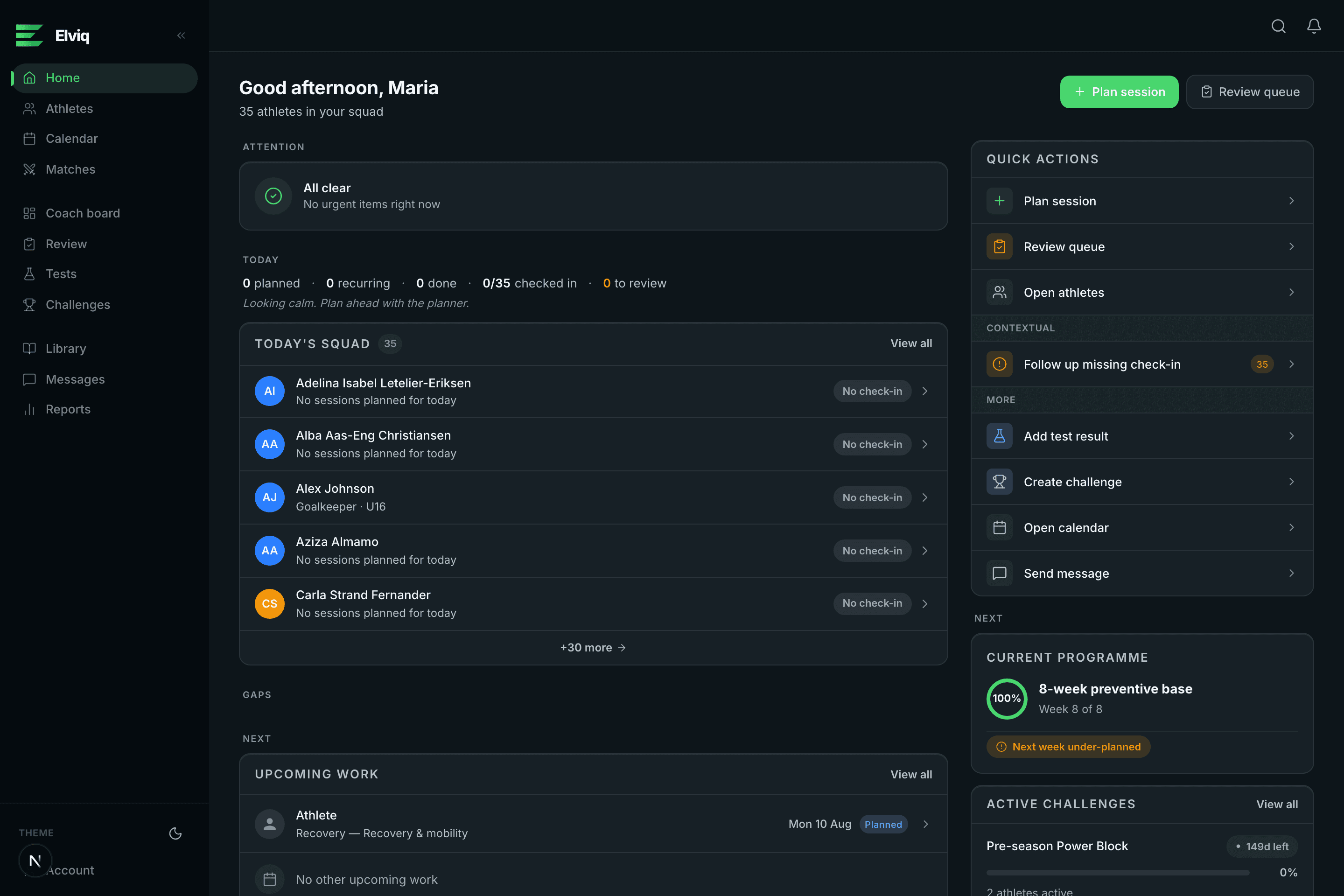Click the Elviq logo icon
Image resolution: width=1344 pixels, height=896 pixels.
point(29,35)
